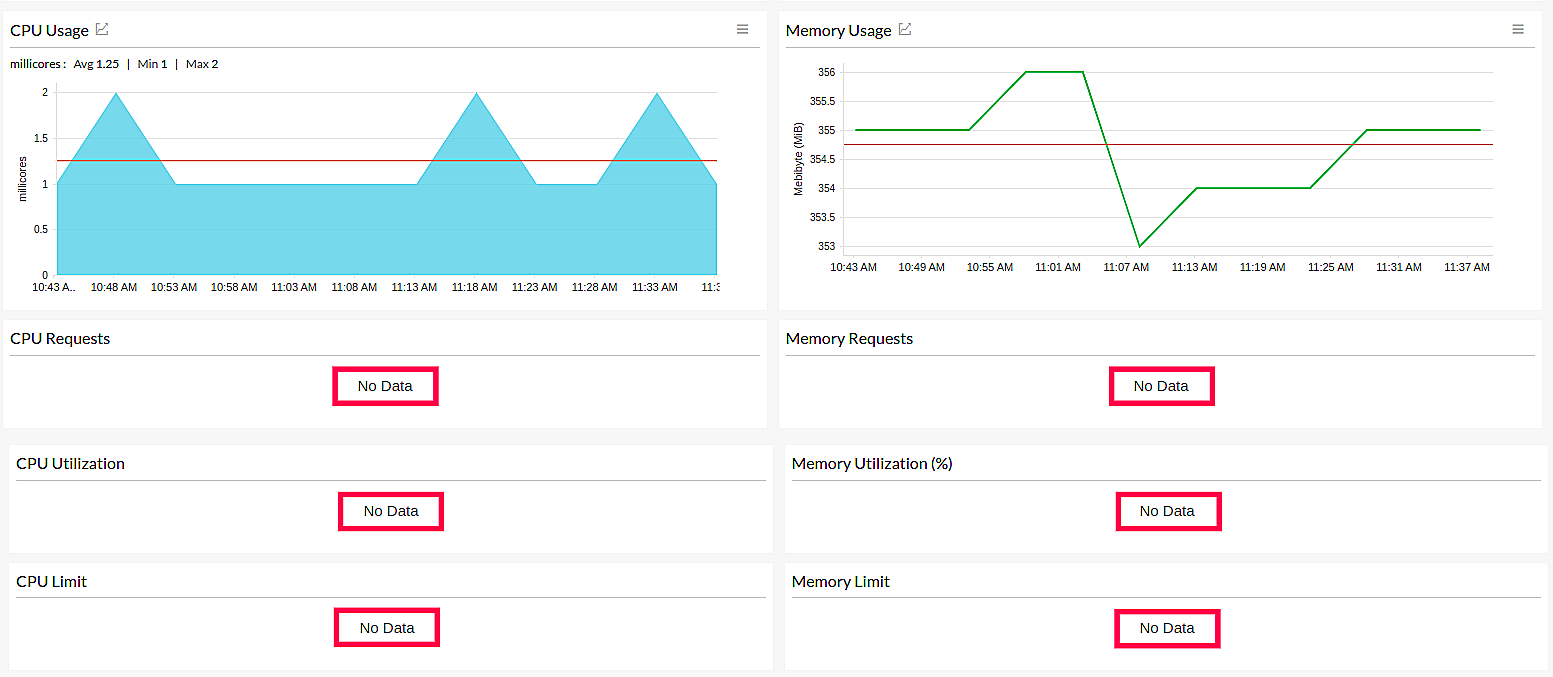Click No Data box under CPU Requests

point(385,386)
